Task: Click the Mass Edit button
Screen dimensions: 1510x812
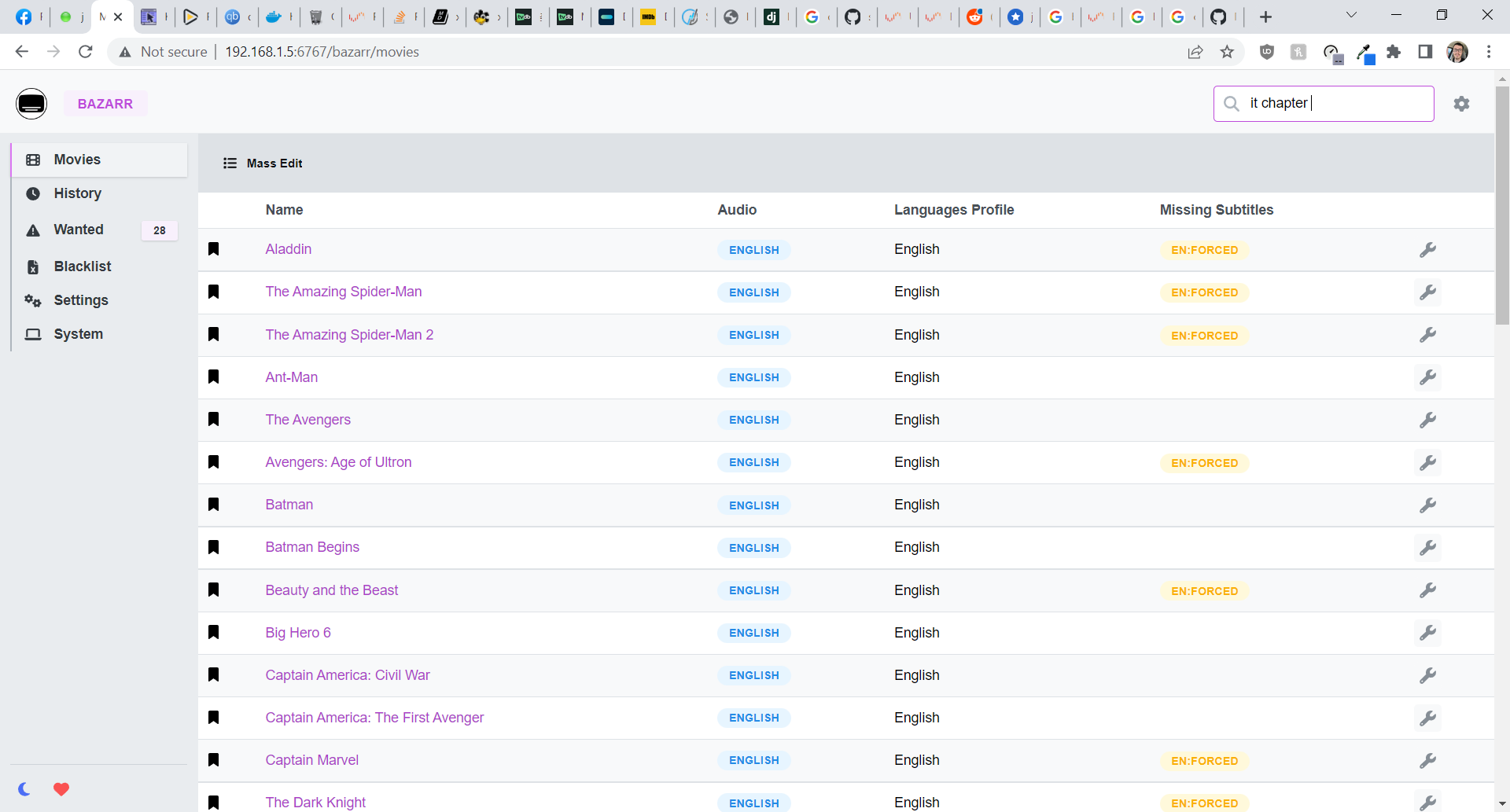Action: tap(263, 163)
